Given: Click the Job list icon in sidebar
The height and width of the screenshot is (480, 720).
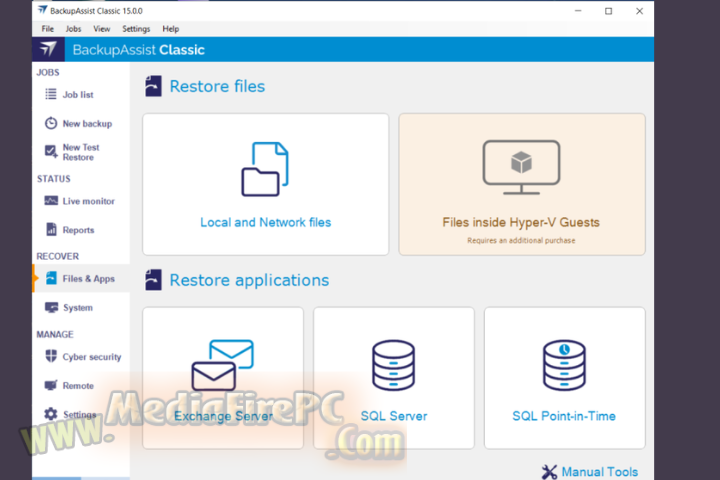Looking at the screenshot, I should (51, 94).
